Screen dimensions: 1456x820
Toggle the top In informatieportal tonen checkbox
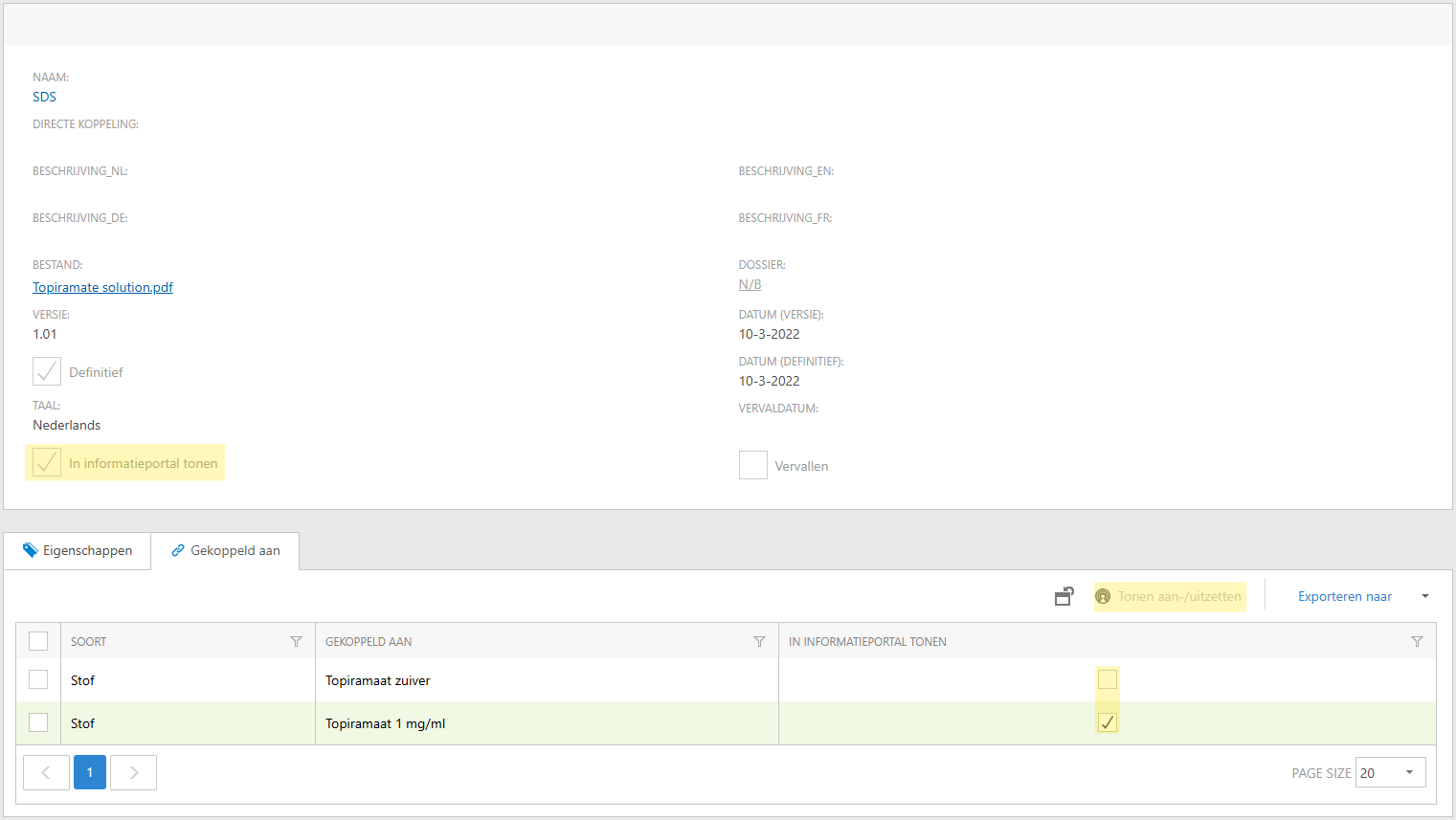(47, 462)
